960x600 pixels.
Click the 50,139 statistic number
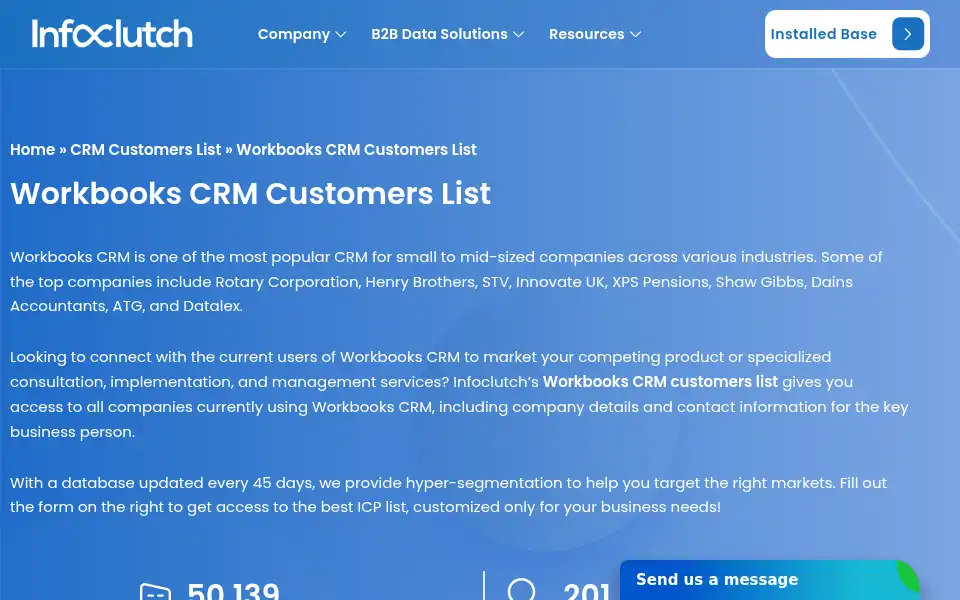233,590
